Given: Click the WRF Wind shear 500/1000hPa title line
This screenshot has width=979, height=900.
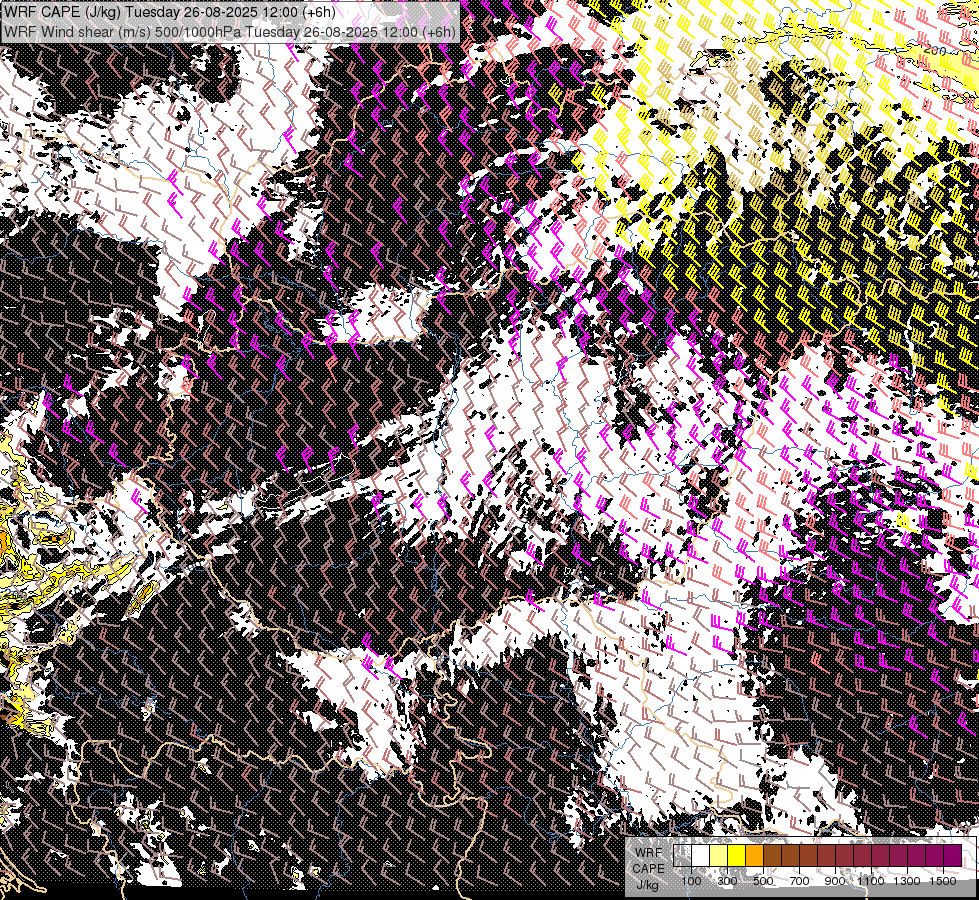Looking at the screenshot, I should coord(230,32).
